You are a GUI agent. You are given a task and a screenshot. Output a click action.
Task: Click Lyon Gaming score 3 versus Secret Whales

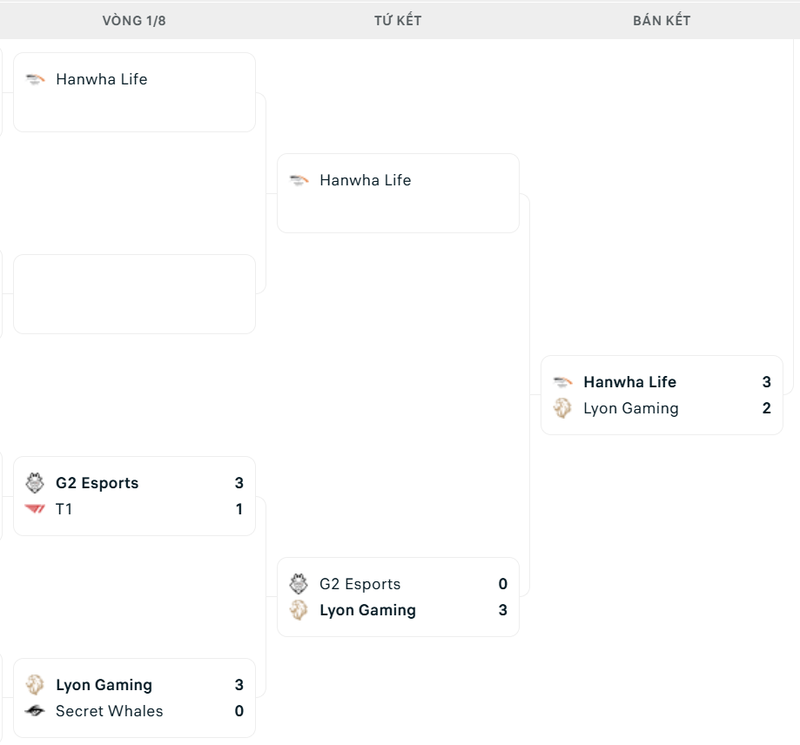click(239, 685)
